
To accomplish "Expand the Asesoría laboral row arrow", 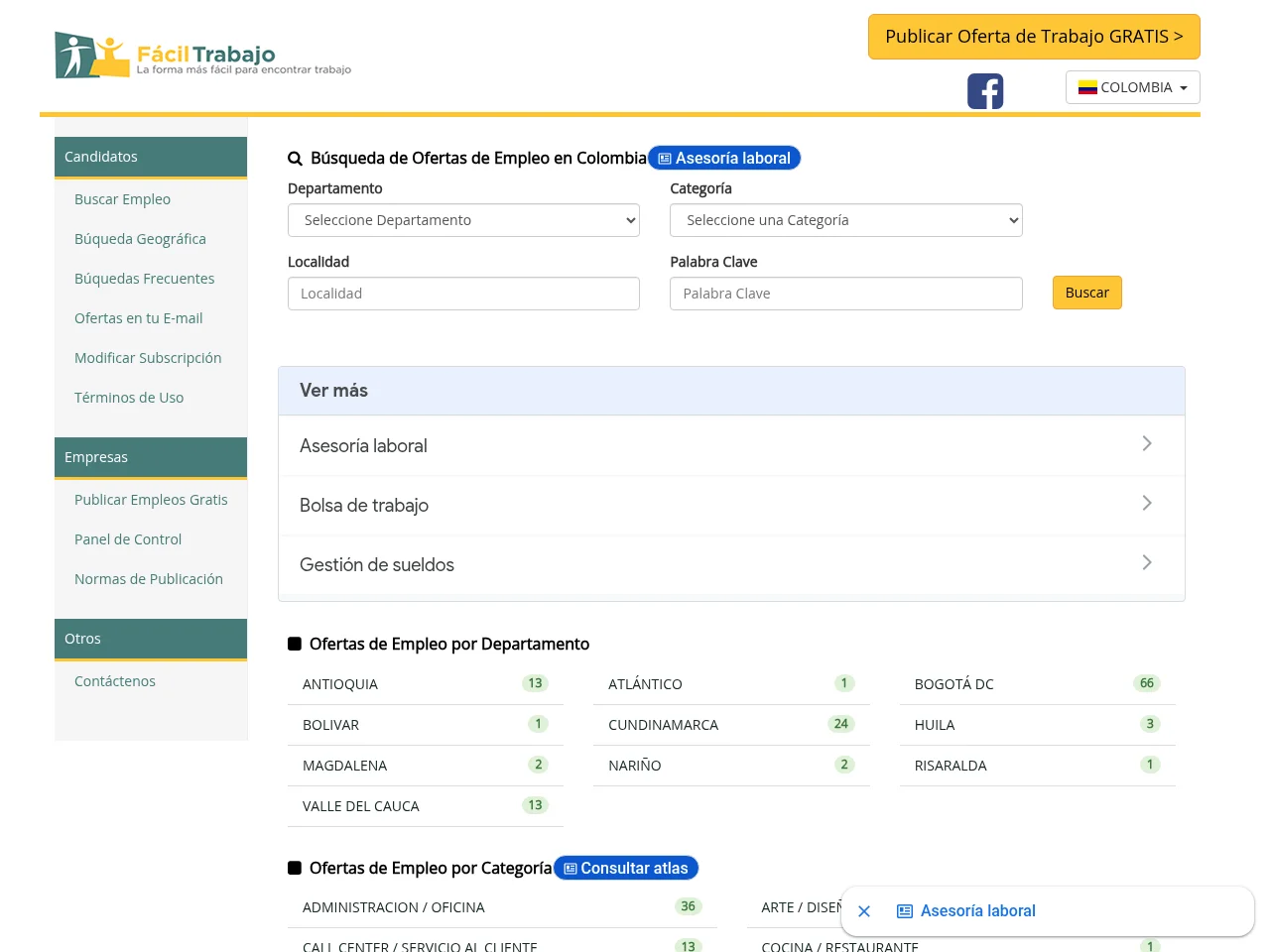I will point(1147,443).
